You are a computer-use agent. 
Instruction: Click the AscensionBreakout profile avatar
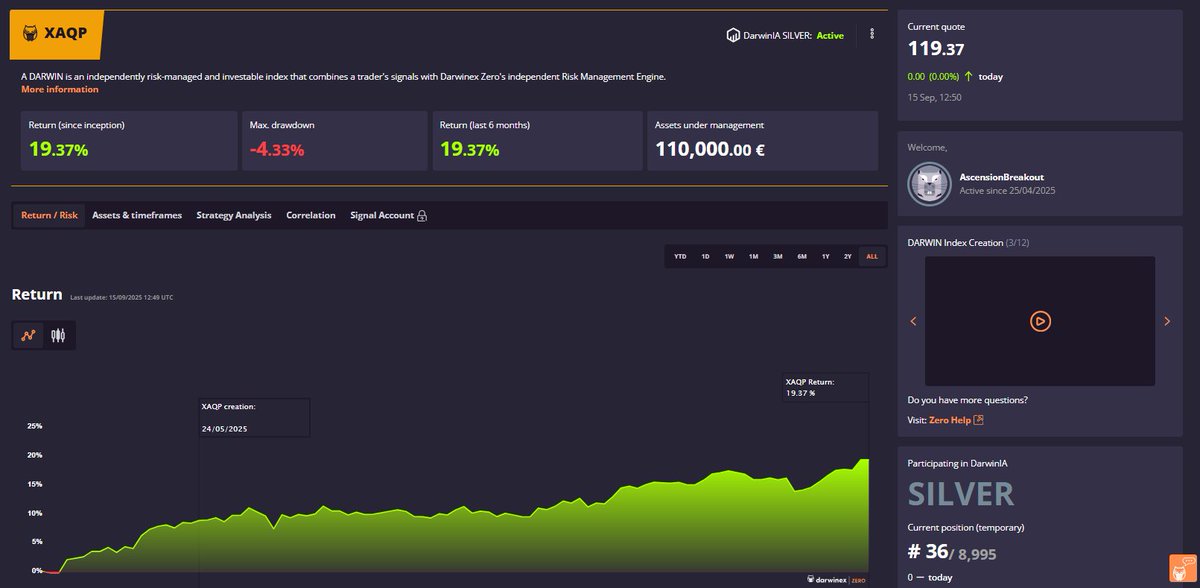(929, 182)
